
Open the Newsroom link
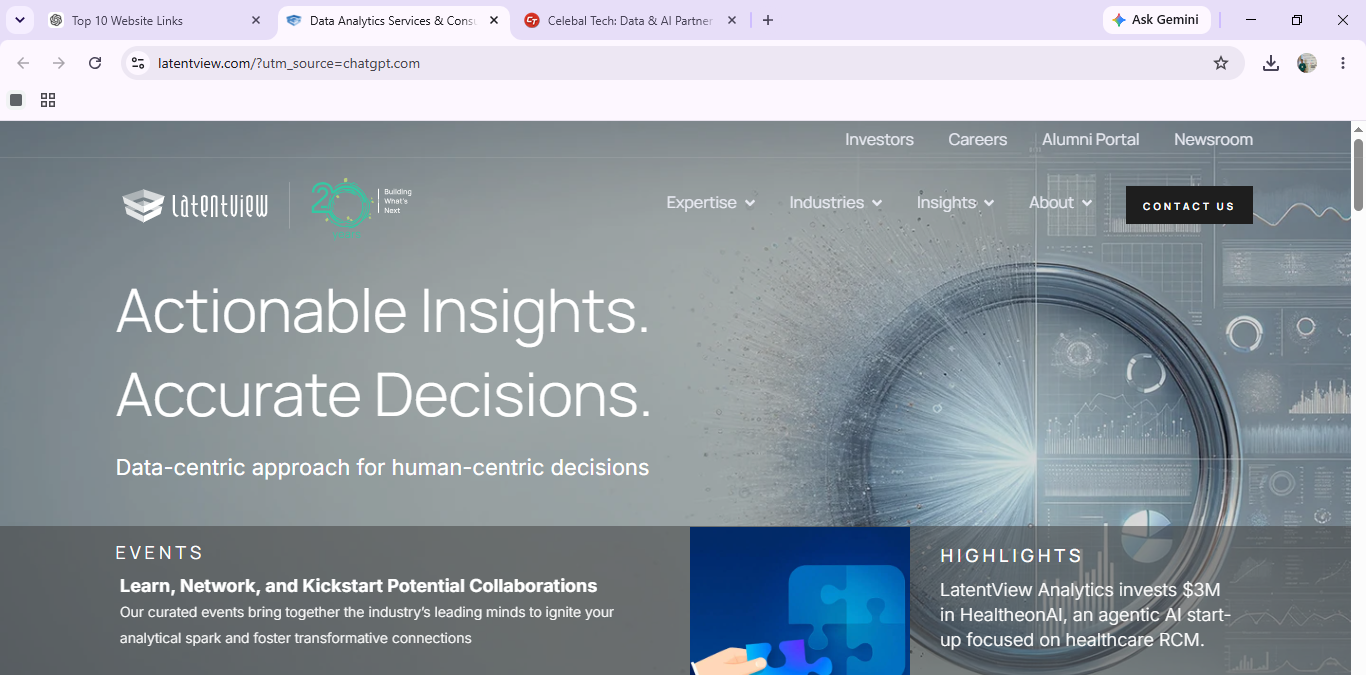[x=1213, y=140]
